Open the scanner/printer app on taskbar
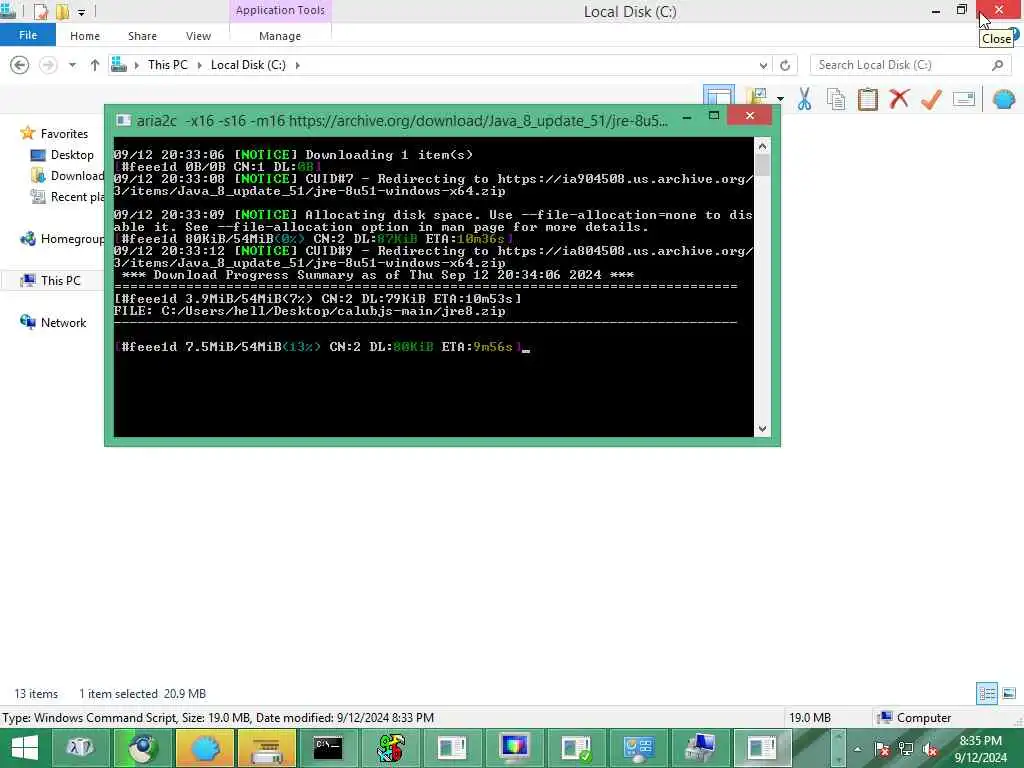1024x768 pixels. click(x=266, y=748)
